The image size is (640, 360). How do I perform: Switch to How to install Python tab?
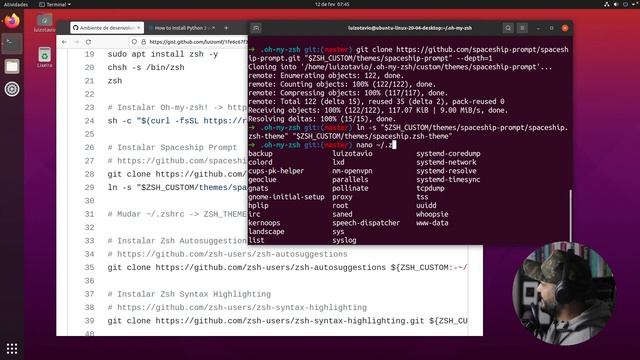tap(182, 28)
